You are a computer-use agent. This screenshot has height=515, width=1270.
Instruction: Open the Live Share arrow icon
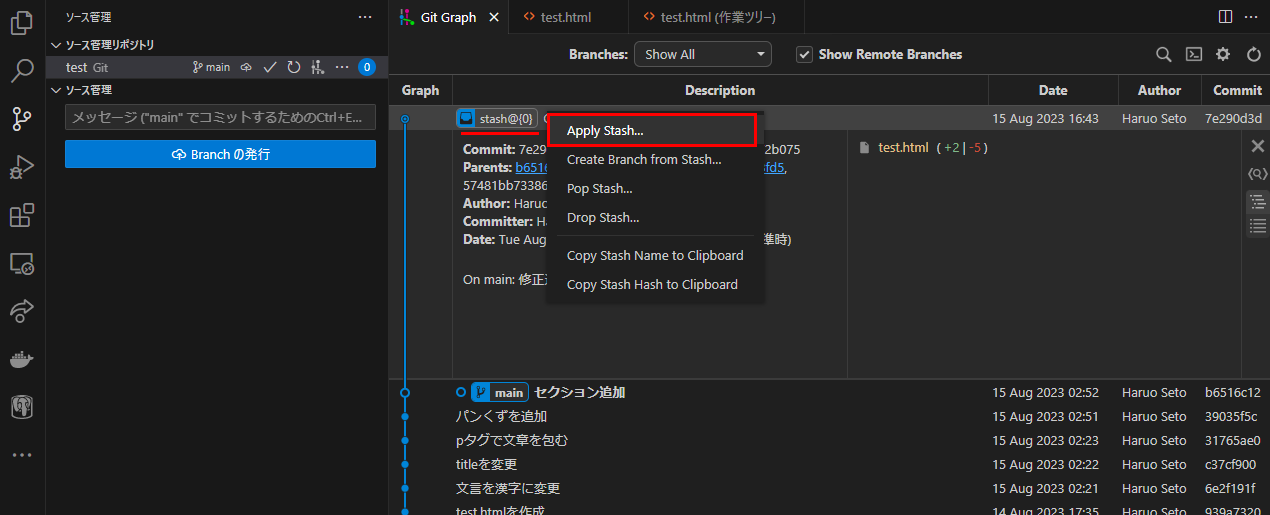coord(22,312)
